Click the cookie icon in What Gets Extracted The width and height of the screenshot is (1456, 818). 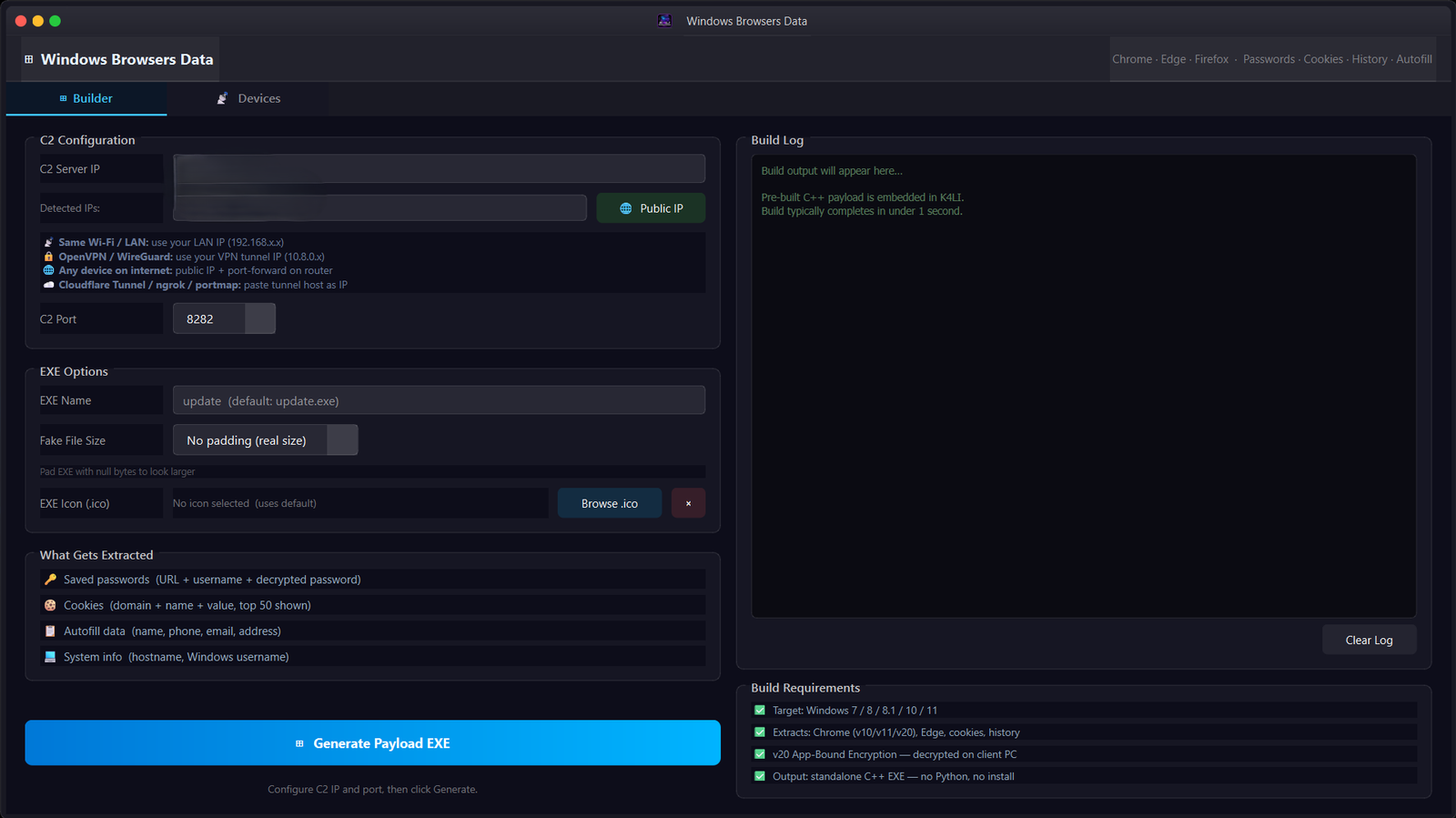50,605
